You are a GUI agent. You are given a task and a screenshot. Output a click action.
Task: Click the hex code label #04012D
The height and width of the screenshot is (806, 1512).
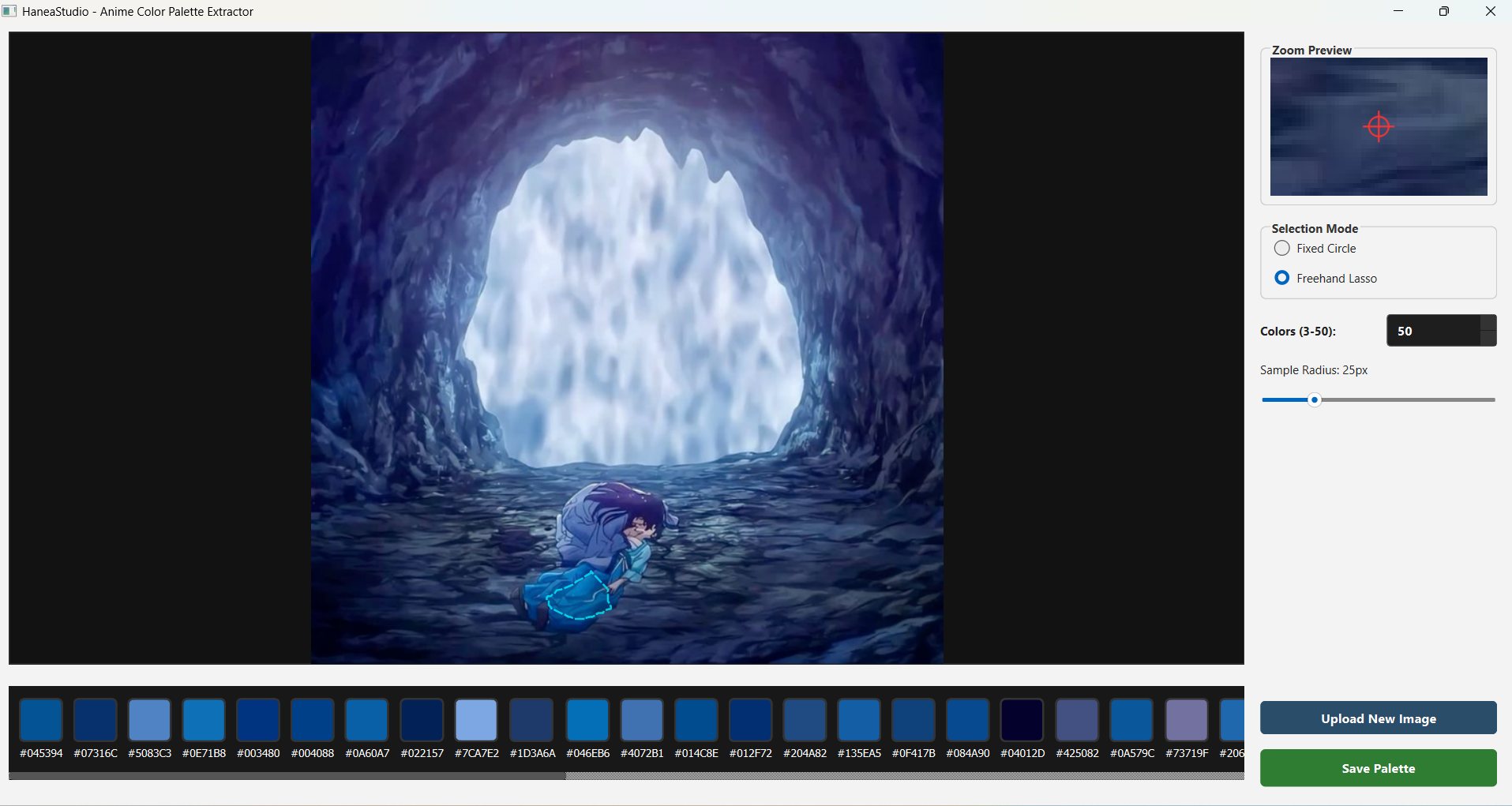pyautogui.click(x=1022, y=753)
